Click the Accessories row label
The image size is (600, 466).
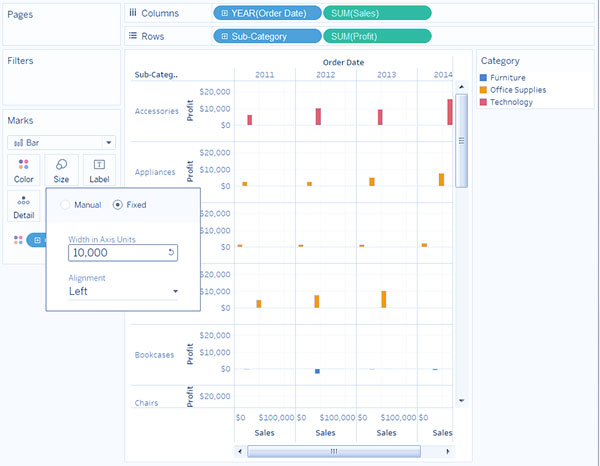click(x=157, y=111)
